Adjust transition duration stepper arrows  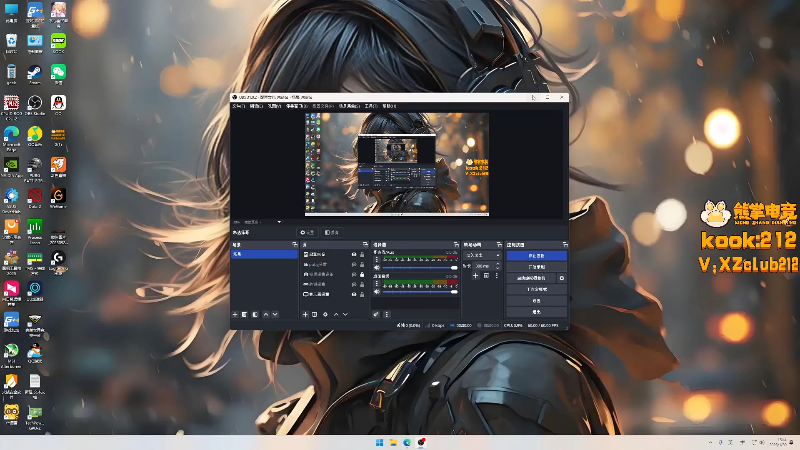point(498,266)
